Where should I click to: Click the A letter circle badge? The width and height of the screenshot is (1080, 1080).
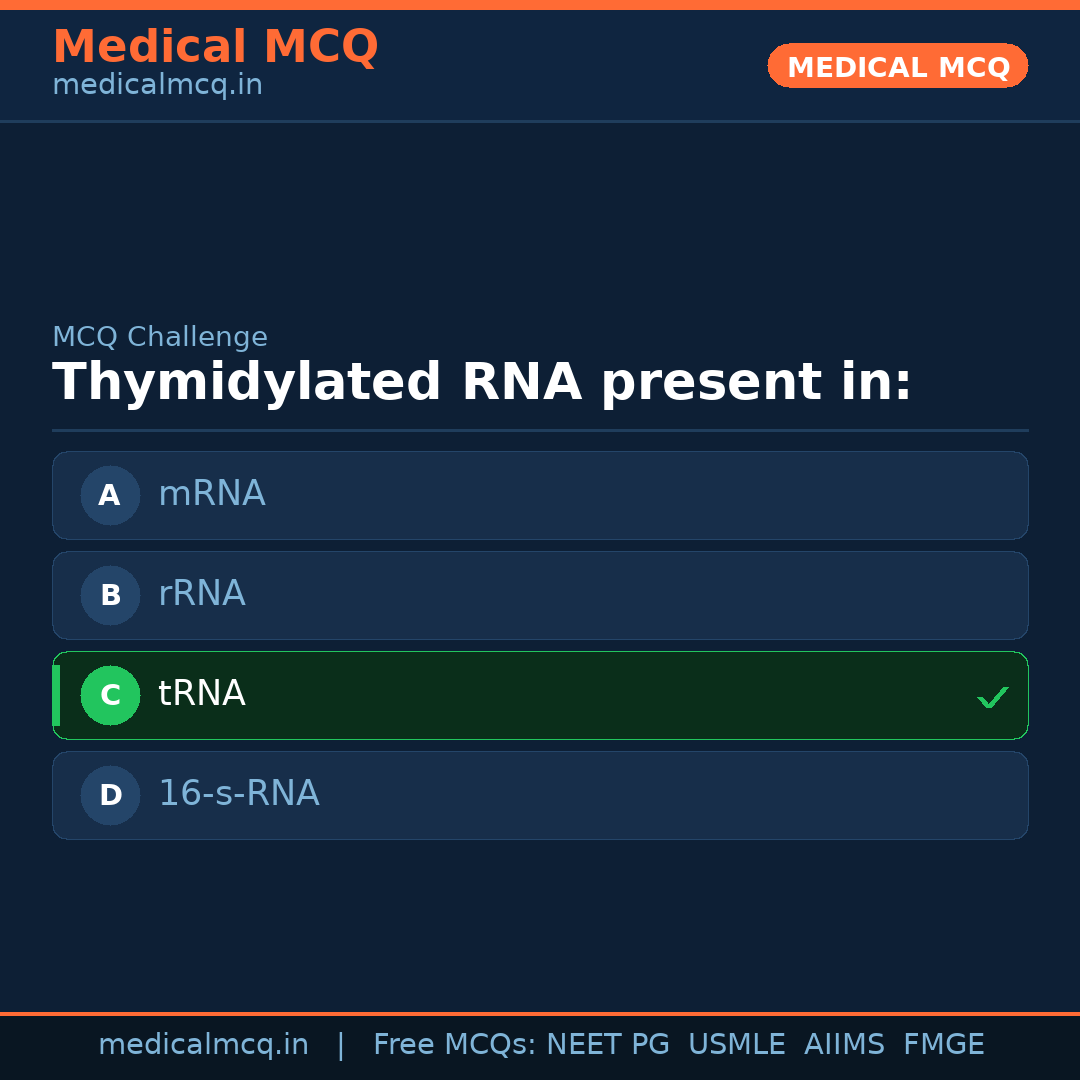click(110, 495)
